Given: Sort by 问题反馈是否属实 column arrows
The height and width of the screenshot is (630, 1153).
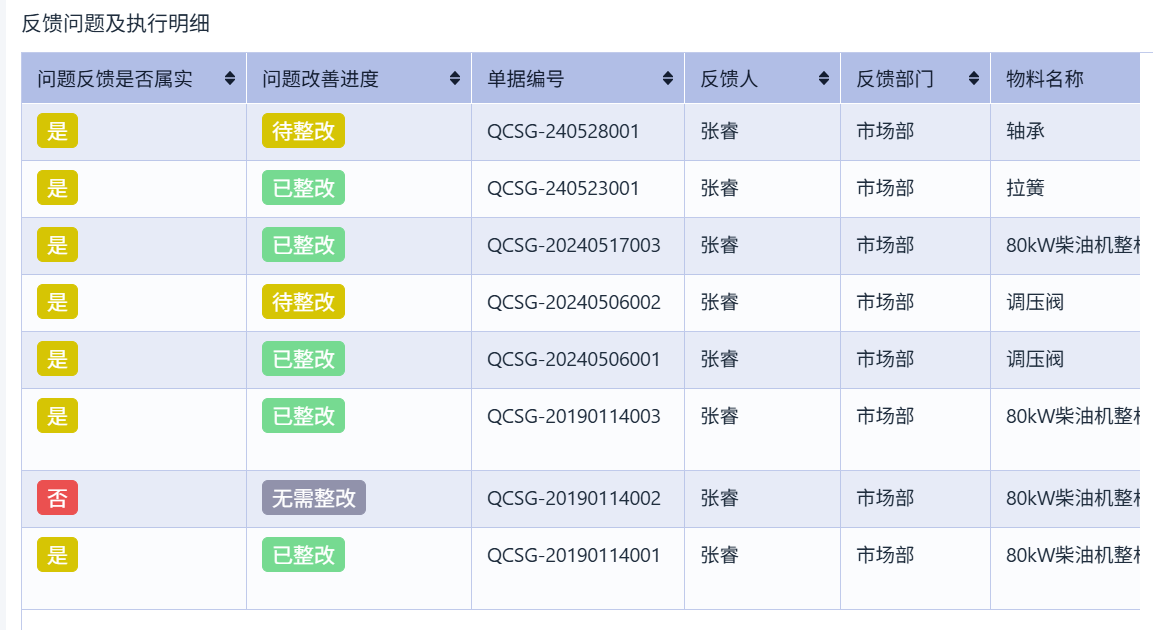Looking at the screenshot, I should [x=230, y=79].
